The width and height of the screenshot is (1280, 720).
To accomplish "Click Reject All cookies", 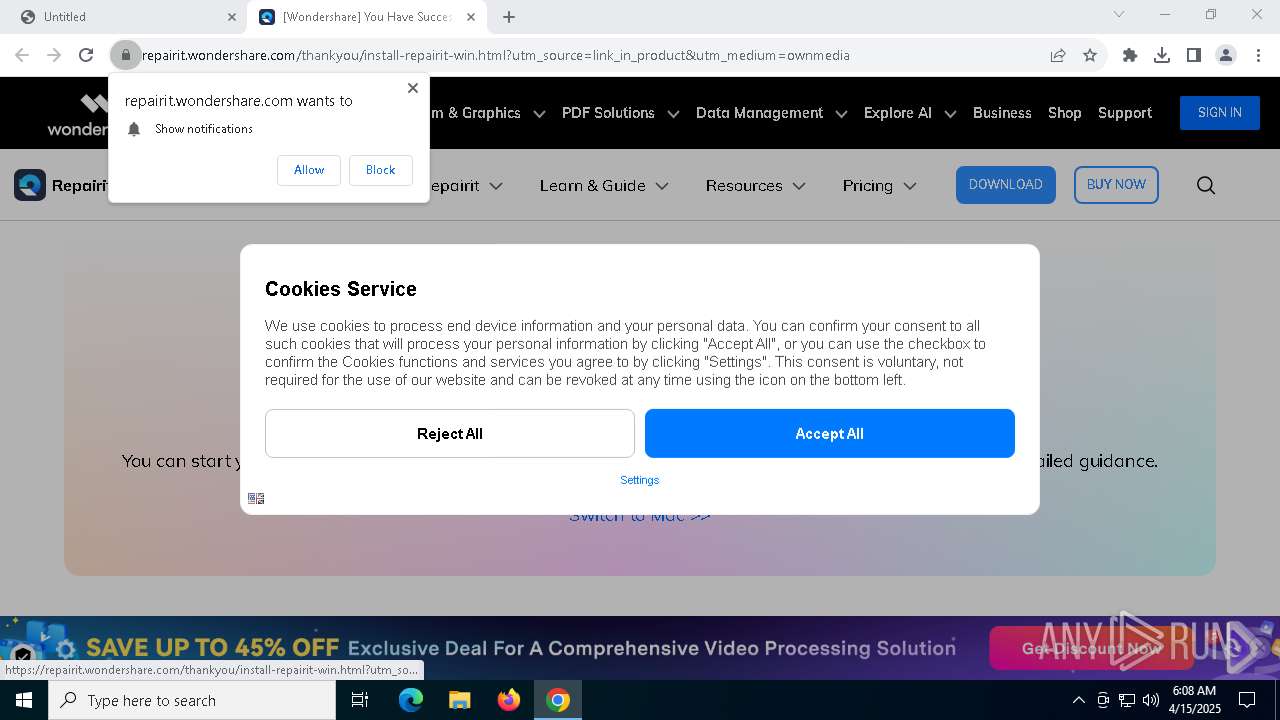I will (x=450, y=433).
